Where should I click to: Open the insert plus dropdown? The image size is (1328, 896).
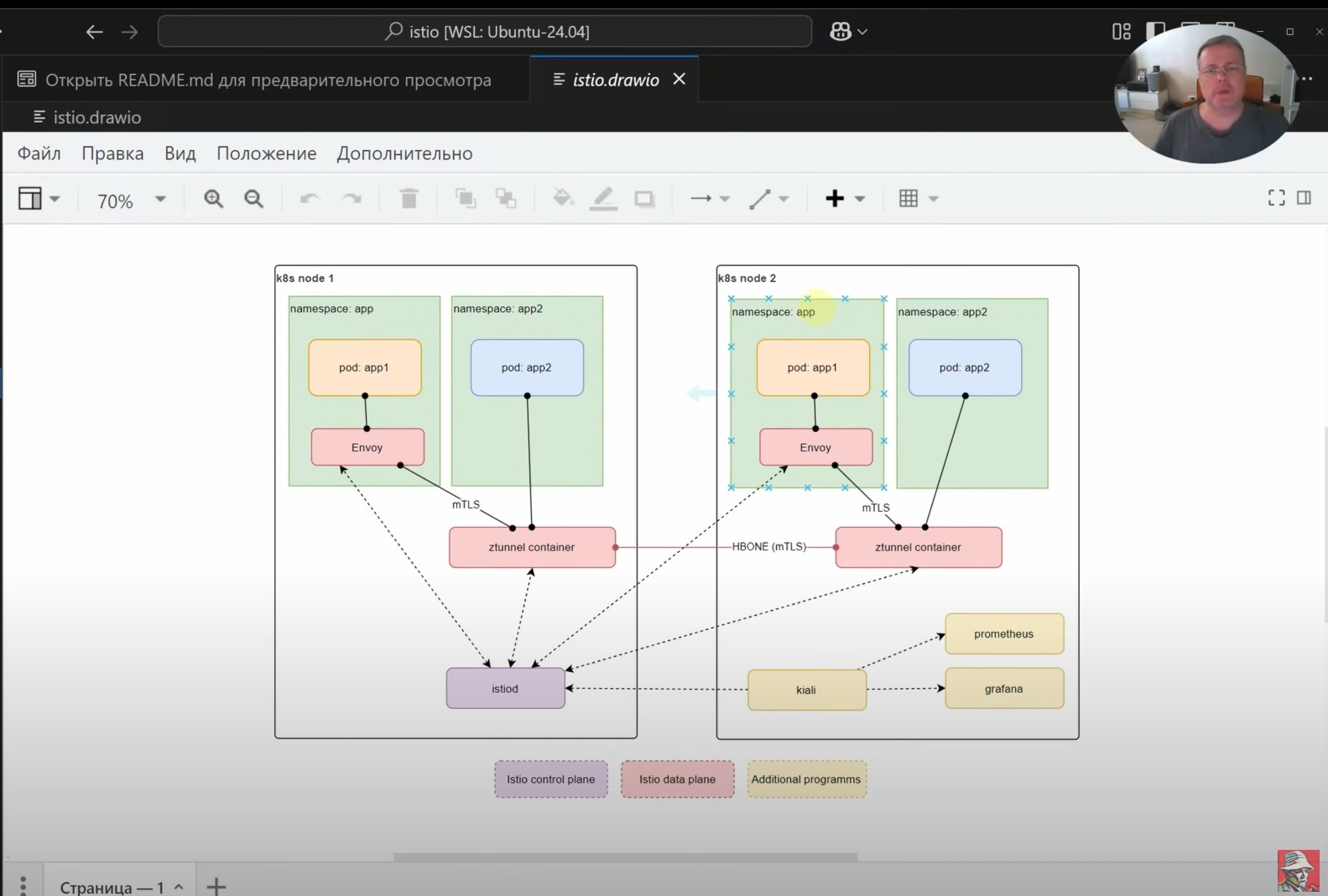pos(845,199)
